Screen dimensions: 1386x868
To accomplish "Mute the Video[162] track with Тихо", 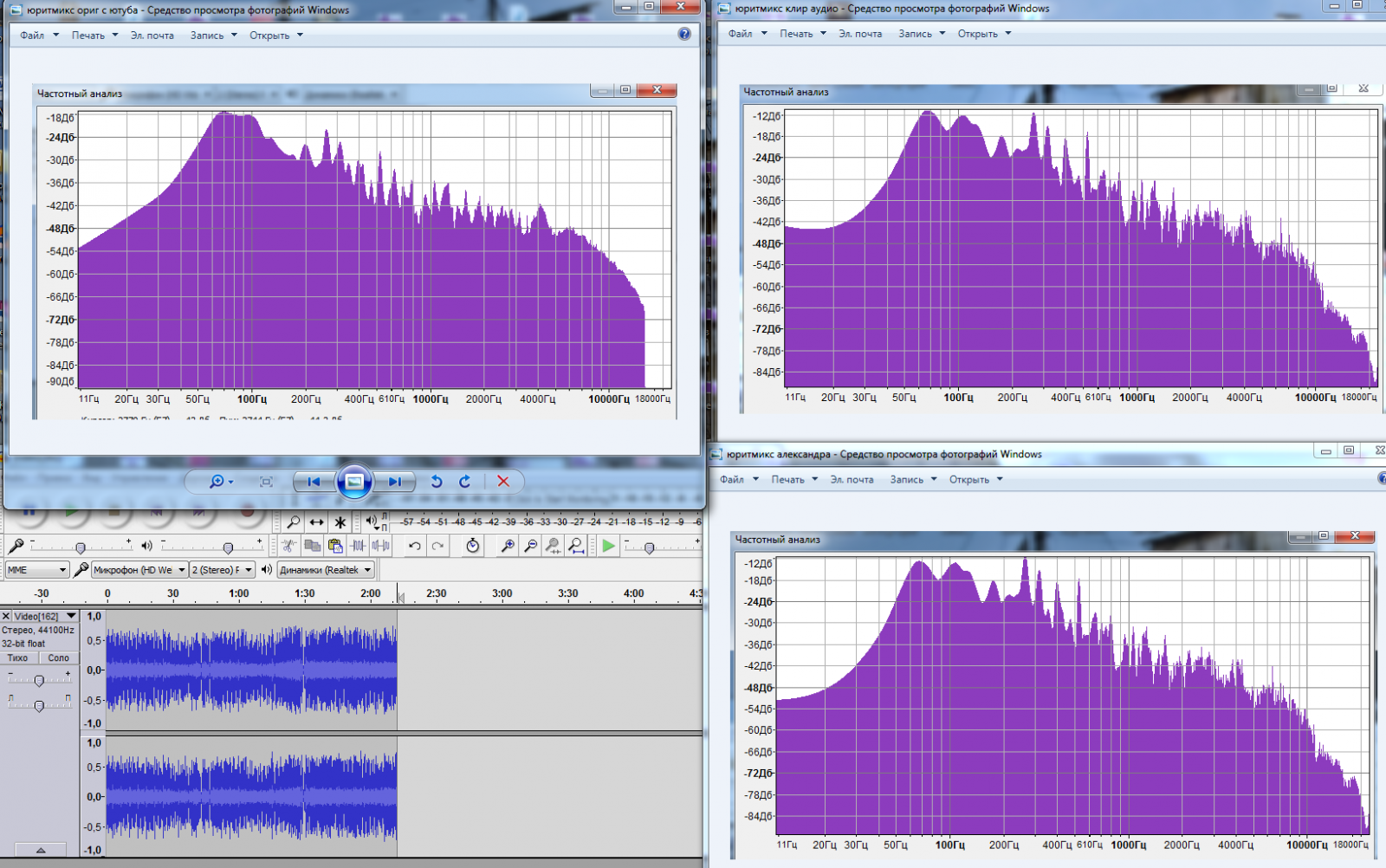I will [x=18, y=658].
